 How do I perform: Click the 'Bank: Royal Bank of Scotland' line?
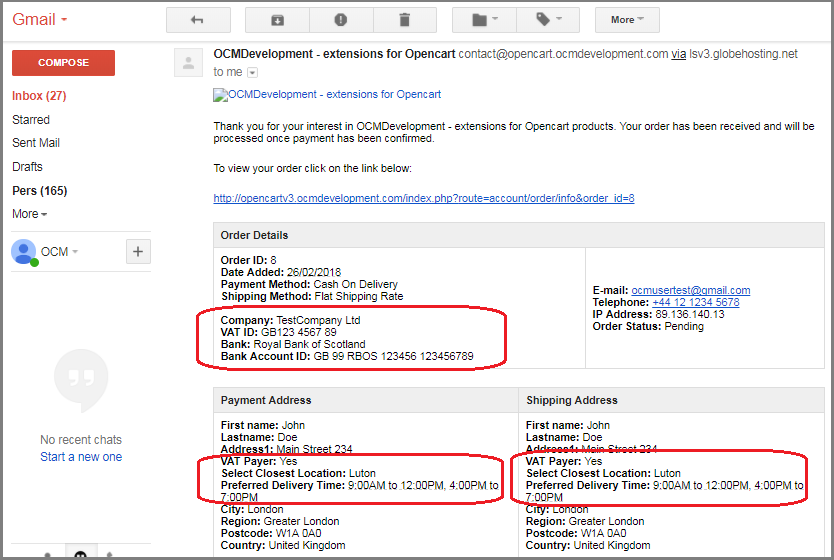(293, 345)
